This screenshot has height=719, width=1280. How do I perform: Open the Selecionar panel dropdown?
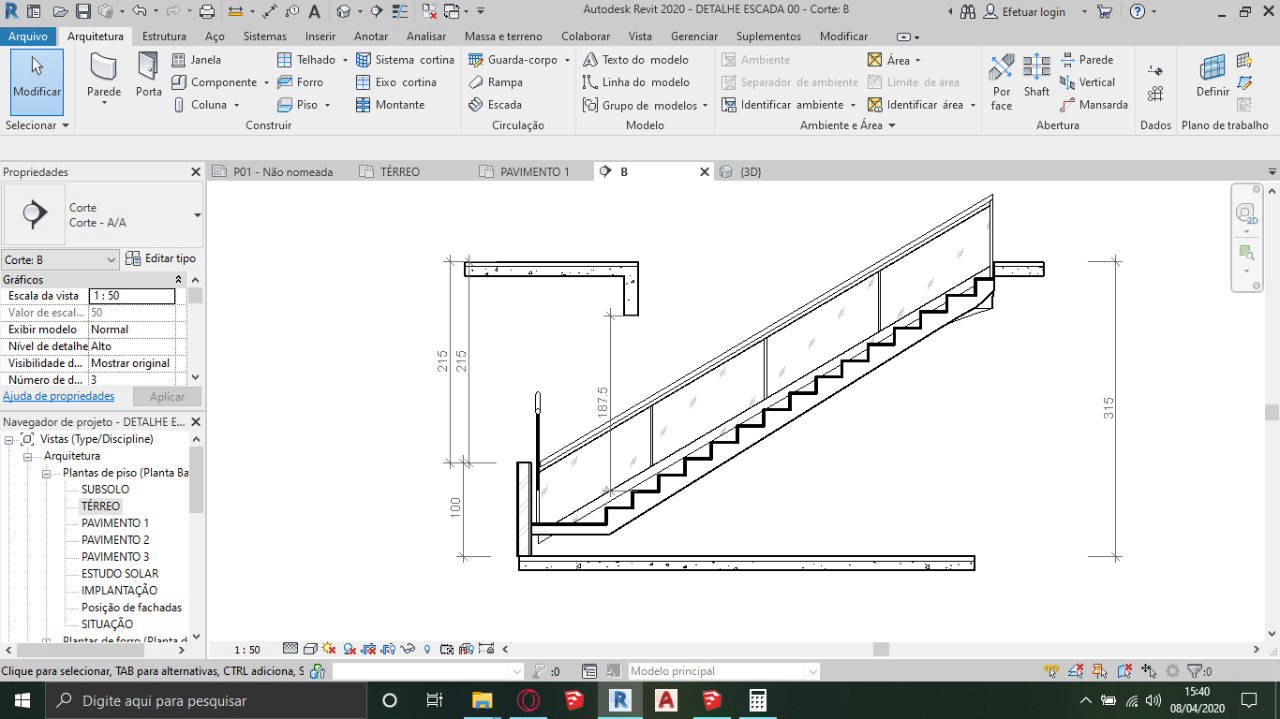(x=37, y=126)
